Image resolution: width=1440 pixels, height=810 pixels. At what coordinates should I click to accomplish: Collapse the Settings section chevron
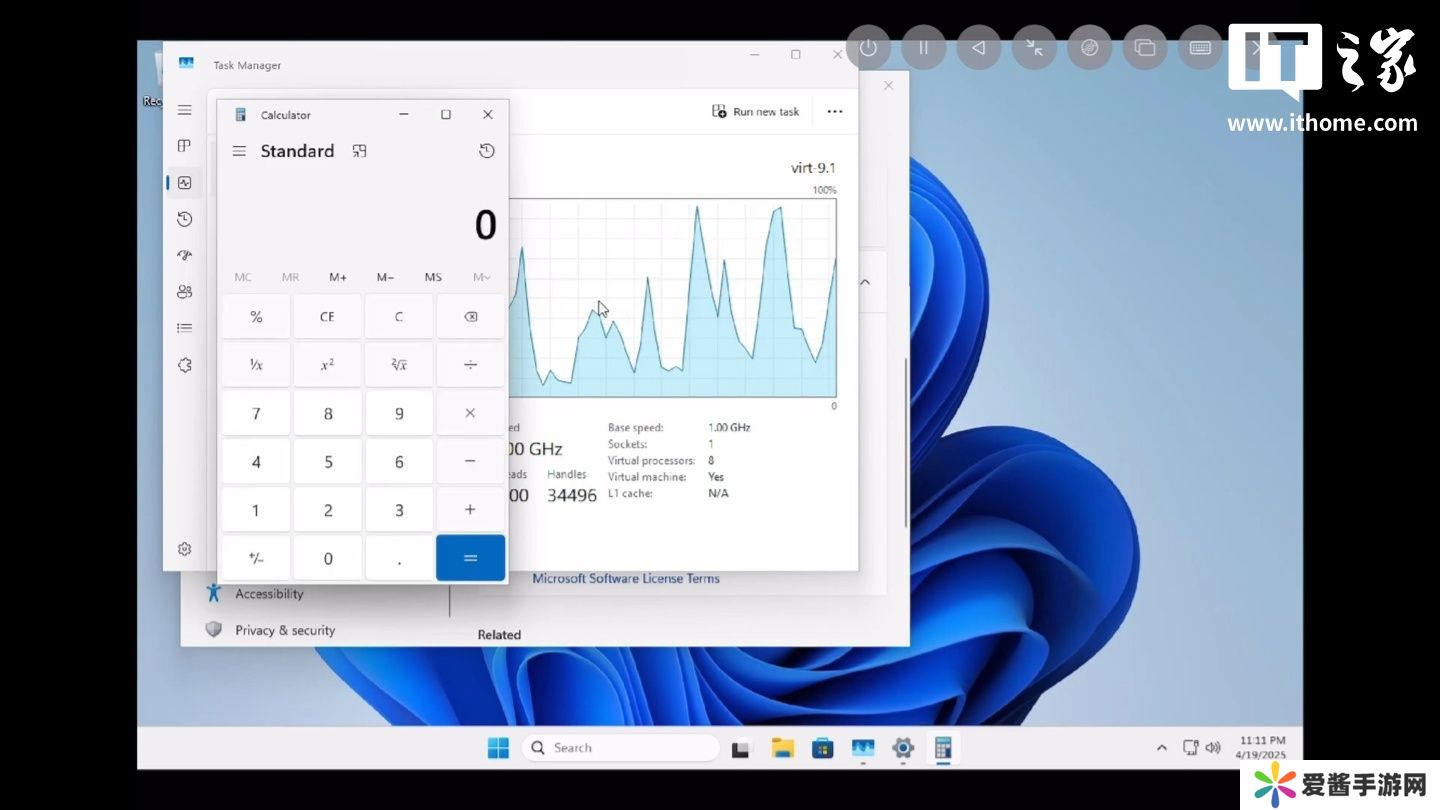(865, 282)
